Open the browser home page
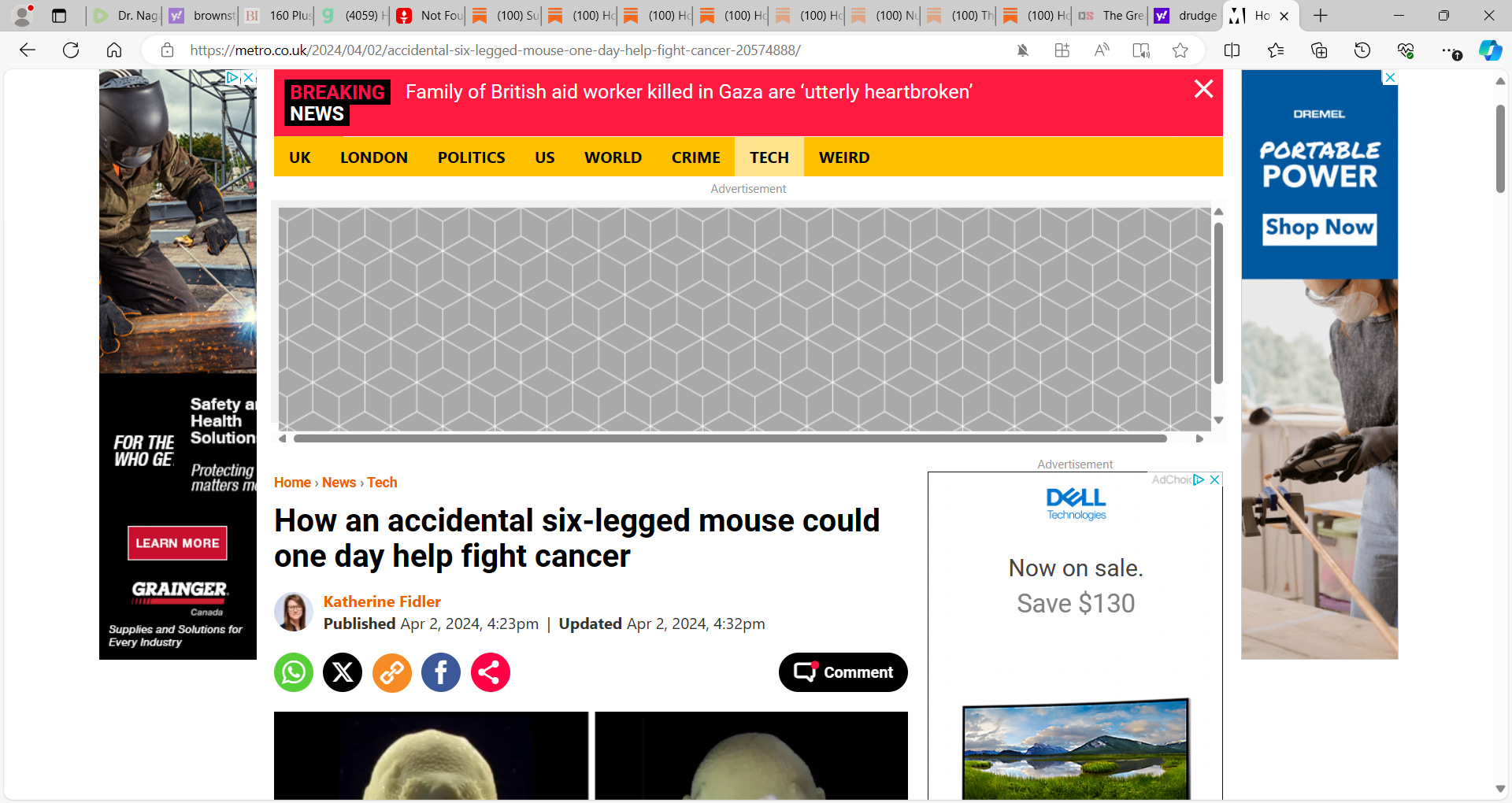 pos(114,50)
